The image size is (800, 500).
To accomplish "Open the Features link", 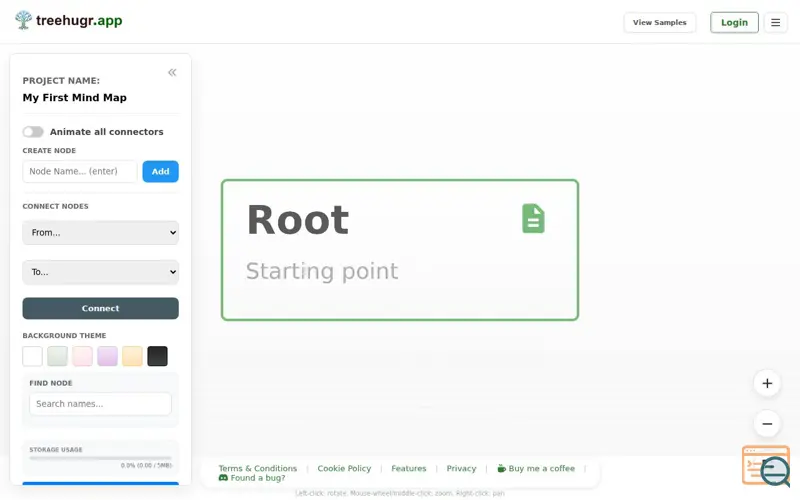I will [409, 468].
